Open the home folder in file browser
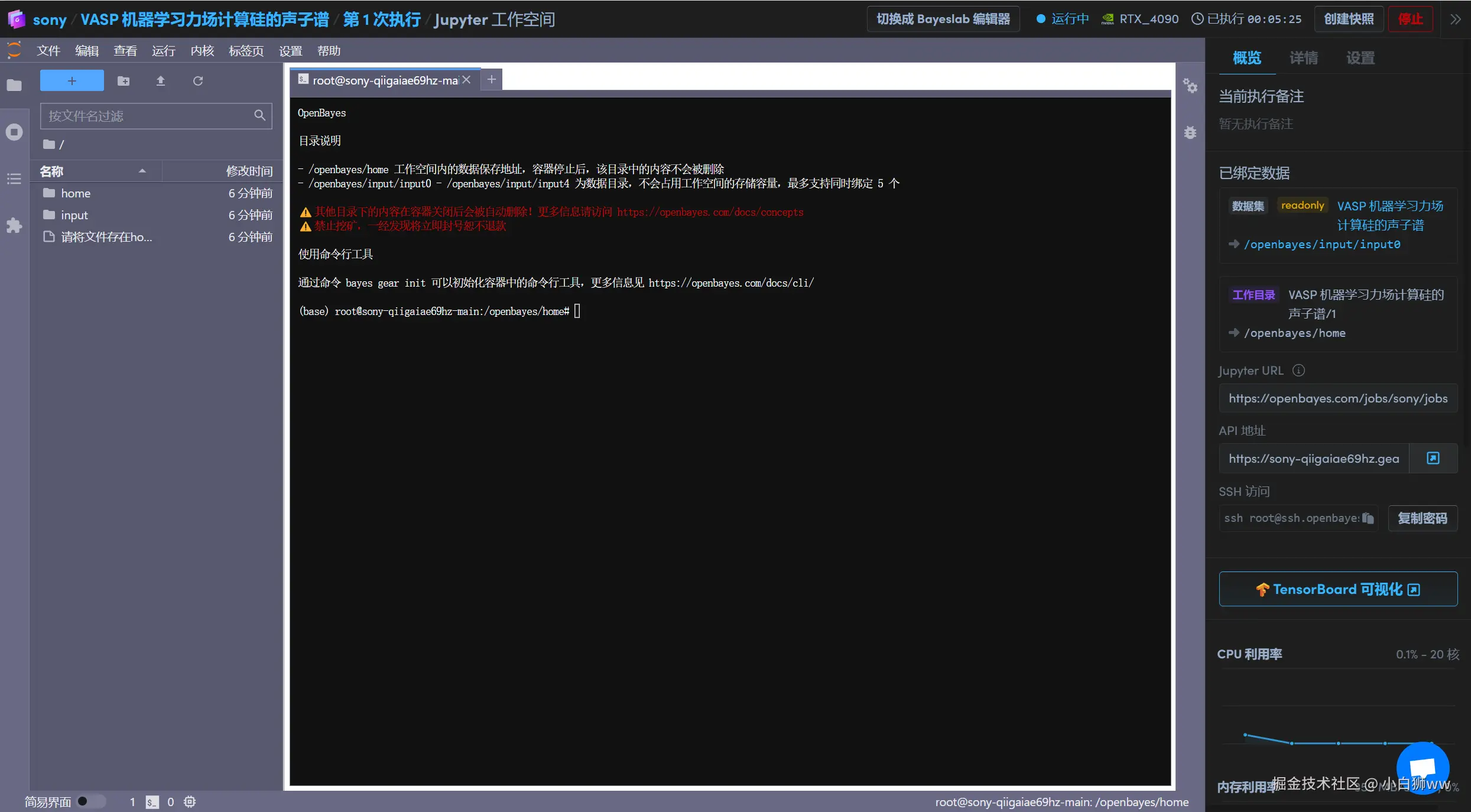Screen dimensions: 1471x812 76,193
